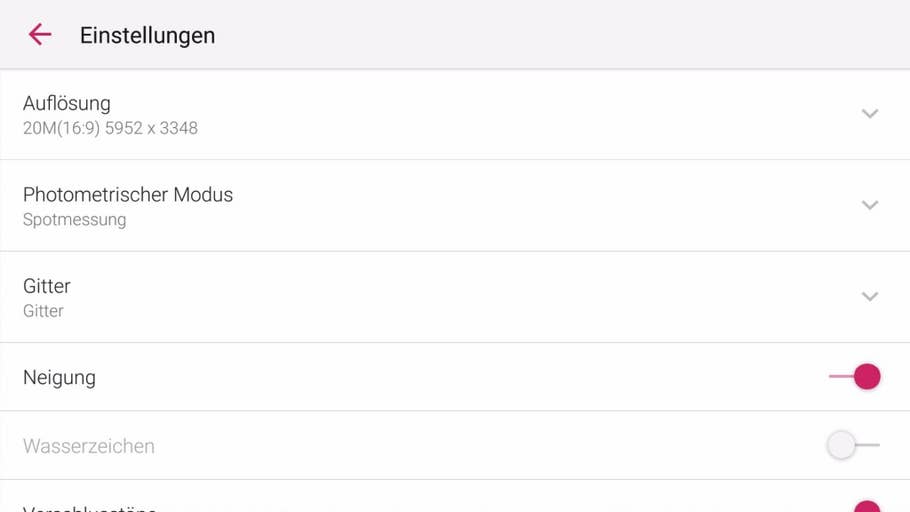This screenshot has height=512, width=910.
Task: Expand the Auflösung dropdown chevron
Action: coord(870,114)
